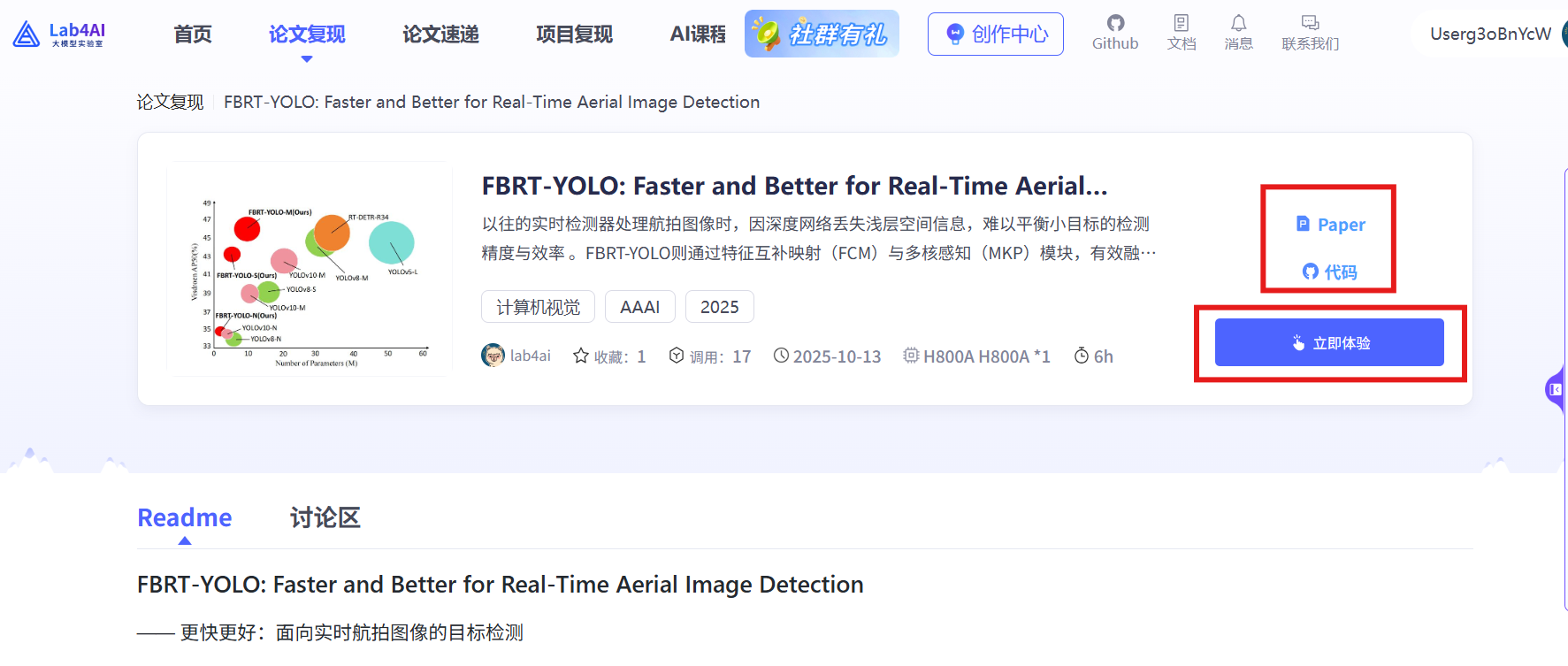Switch to the 讨论区 tab

click(x=325, y=517)
